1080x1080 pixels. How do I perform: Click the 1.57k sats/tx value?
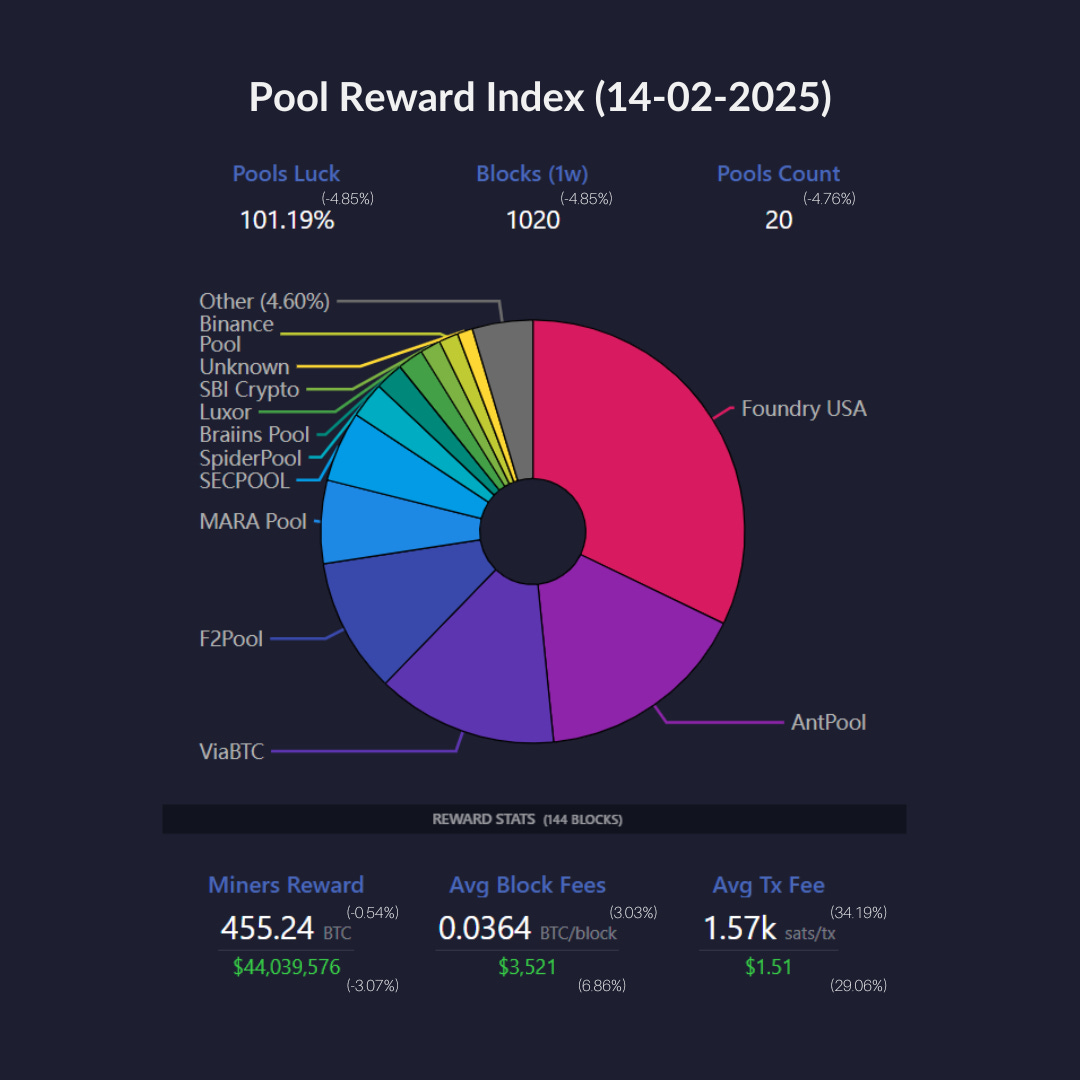point(769,928)
